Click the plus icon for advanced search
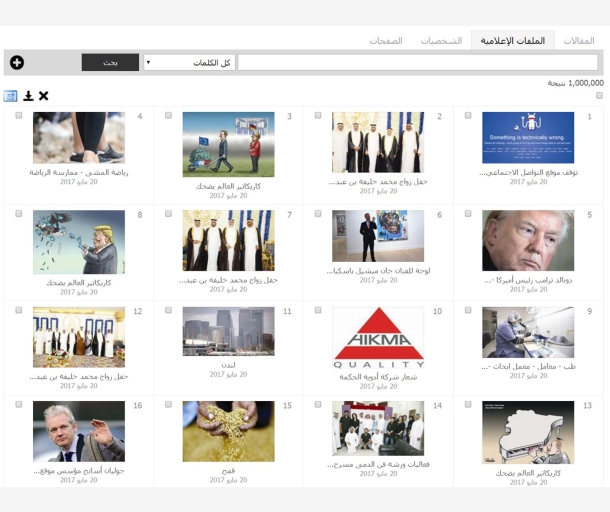The height and width of the screenshot is (512, 610). [17, 63]
